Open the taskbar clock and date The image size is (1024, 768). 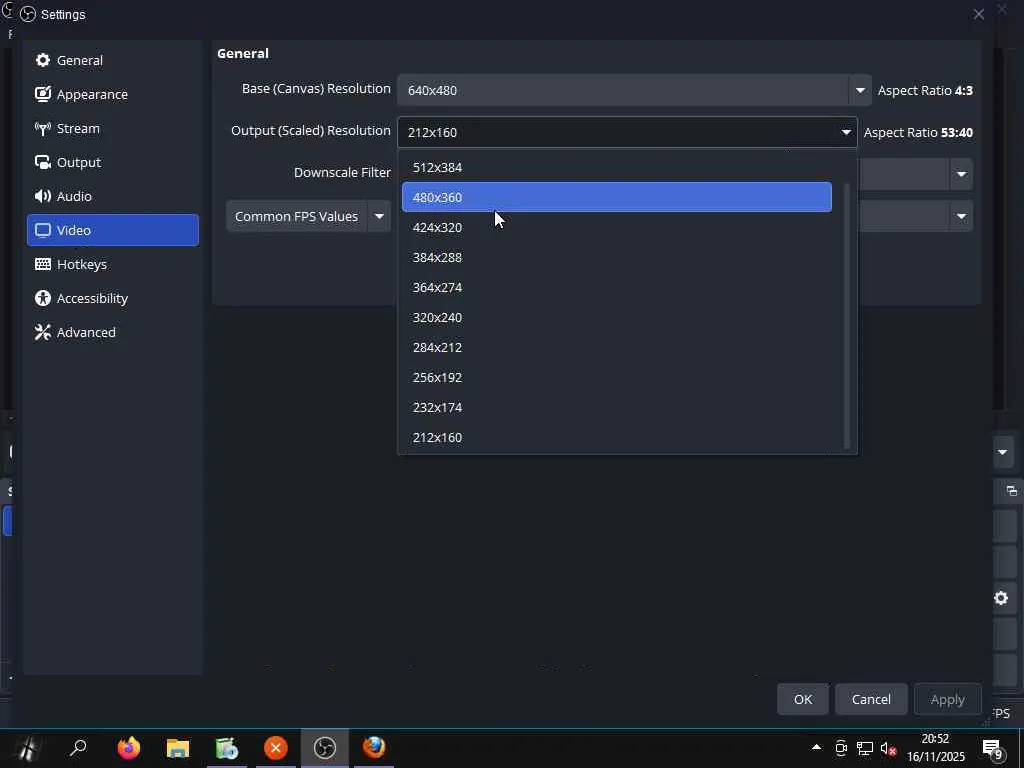coord(935,748)
